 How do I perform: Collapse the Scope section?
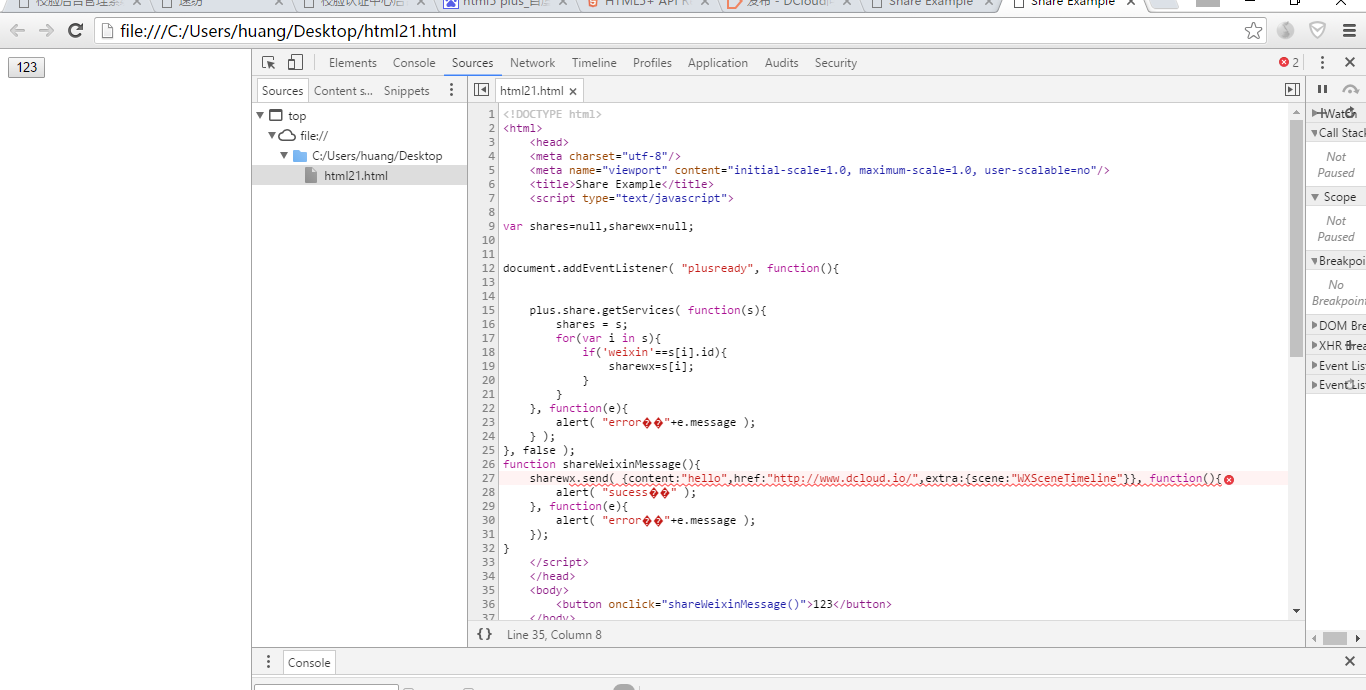1335,197
